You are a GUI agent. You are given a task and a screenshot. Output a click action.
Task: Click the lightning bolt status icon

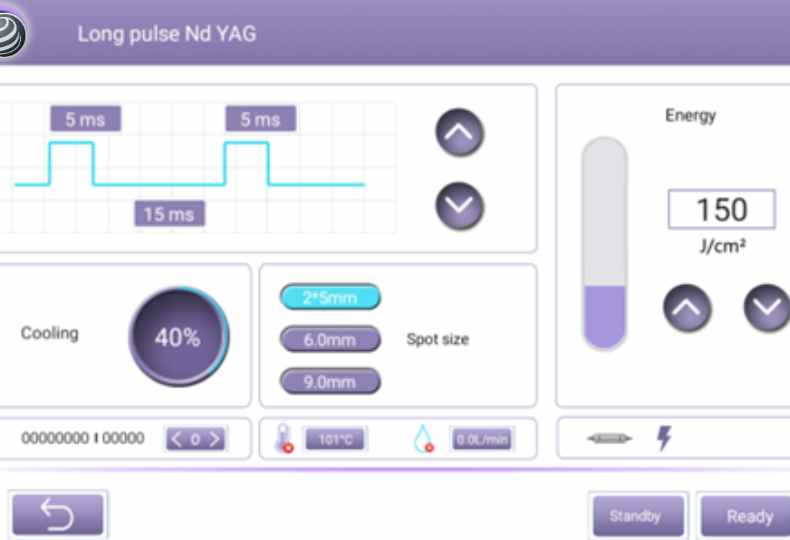tap(664, 437)
